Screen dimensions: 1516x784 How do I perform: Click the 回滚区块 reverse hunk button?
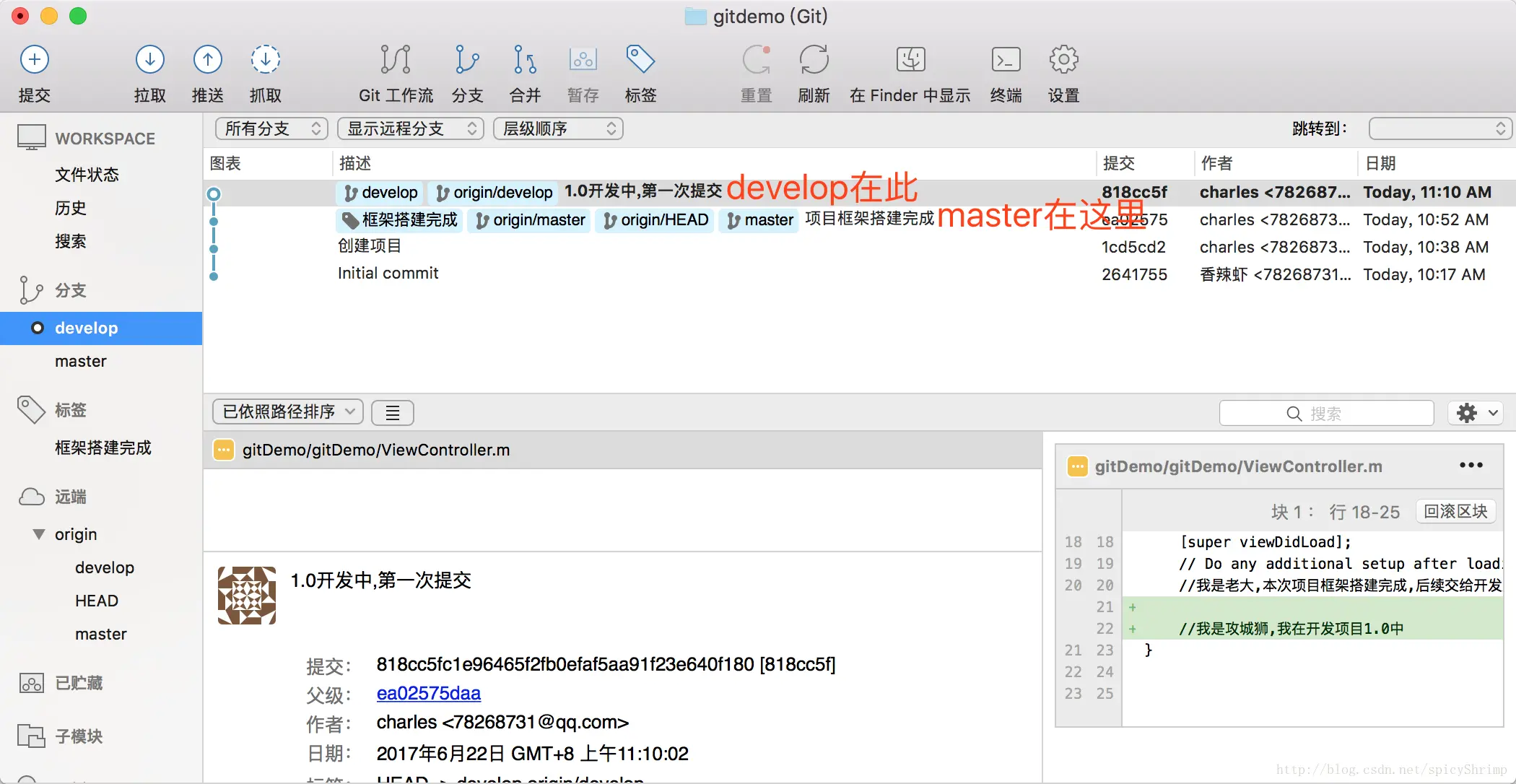(1455, 511)
